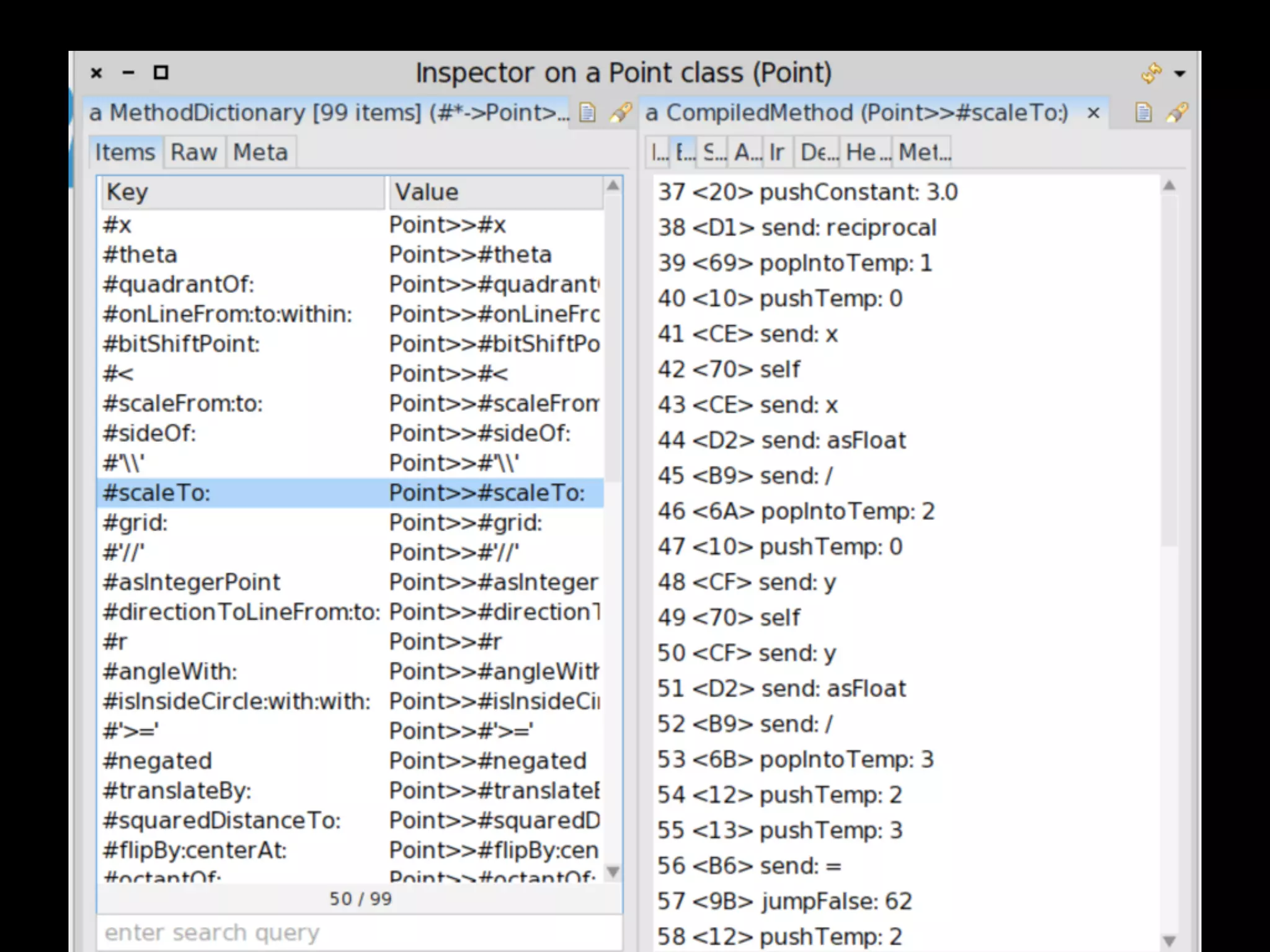Select the #bitShiftPoint: key row
The image size is (1270, 952).
350,344
